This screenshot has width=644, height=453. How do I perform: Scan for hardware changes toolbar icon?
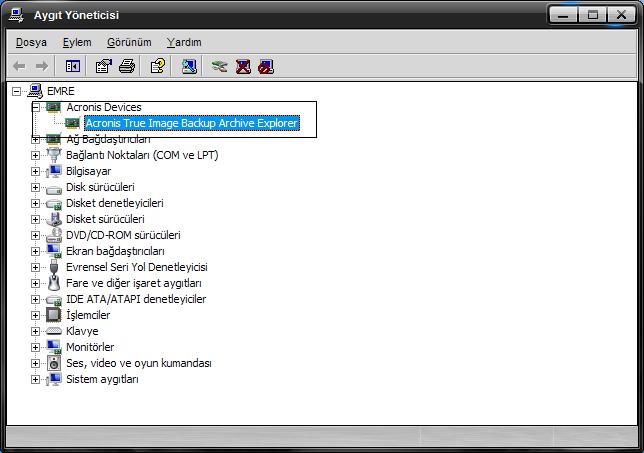[189, 66]
